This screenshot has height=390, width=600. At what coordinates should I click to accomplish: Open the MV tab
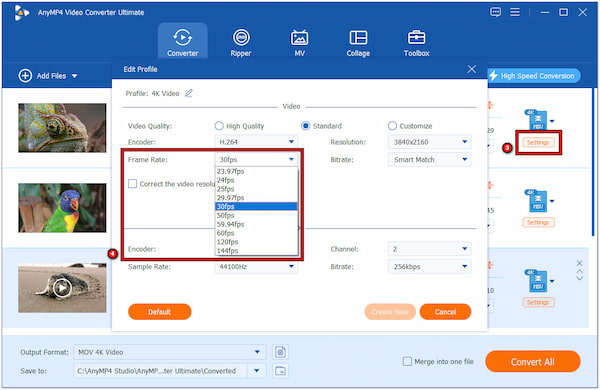point(299,42)
